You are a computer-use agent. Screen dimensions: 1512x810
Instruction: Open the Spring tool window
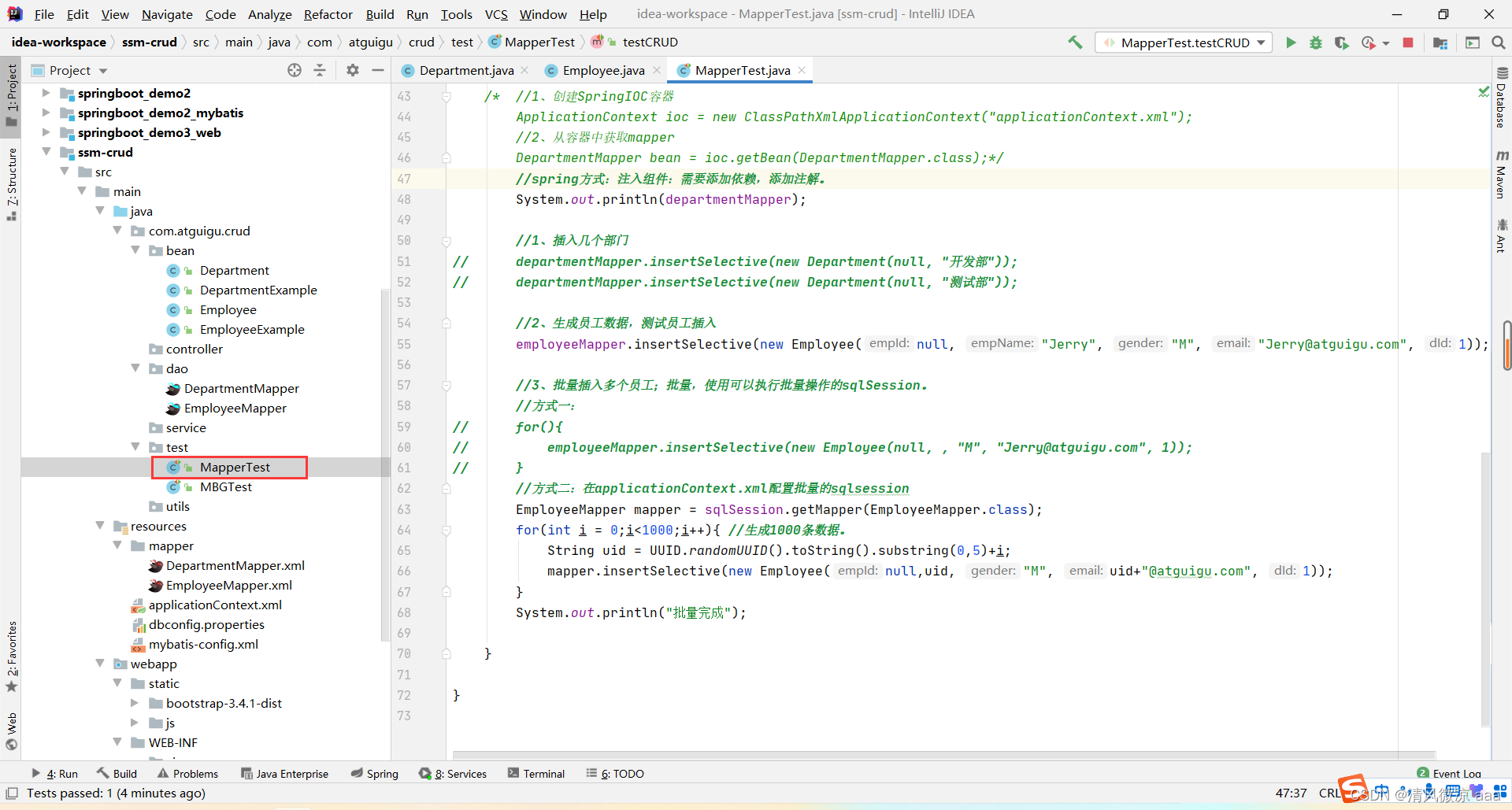[x=375, y=774]
